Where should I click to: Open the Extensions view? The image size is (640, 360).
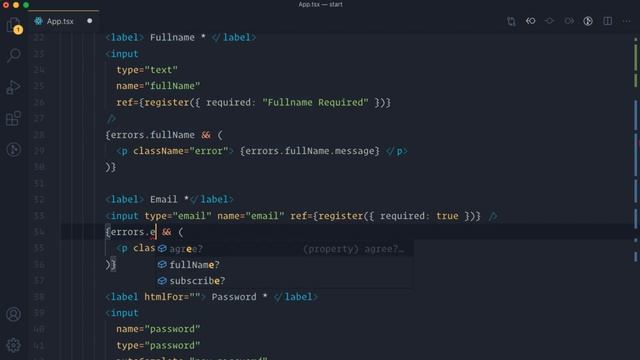tap(13, 118)
